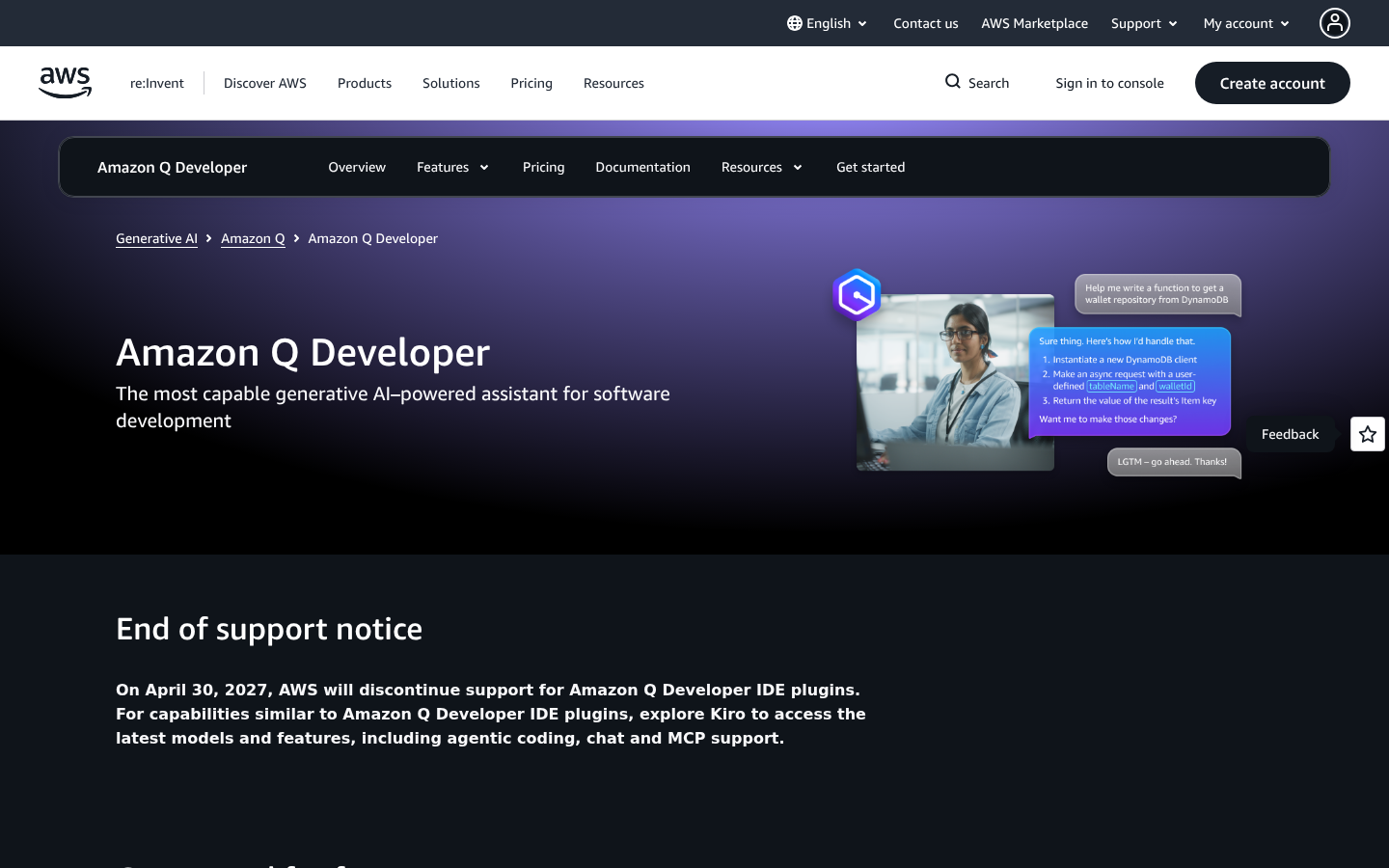Viewport: 1389px width, 868px height.
Task: Open the Solutions menu
Action: pyautogui.click(x=451, y=83)
